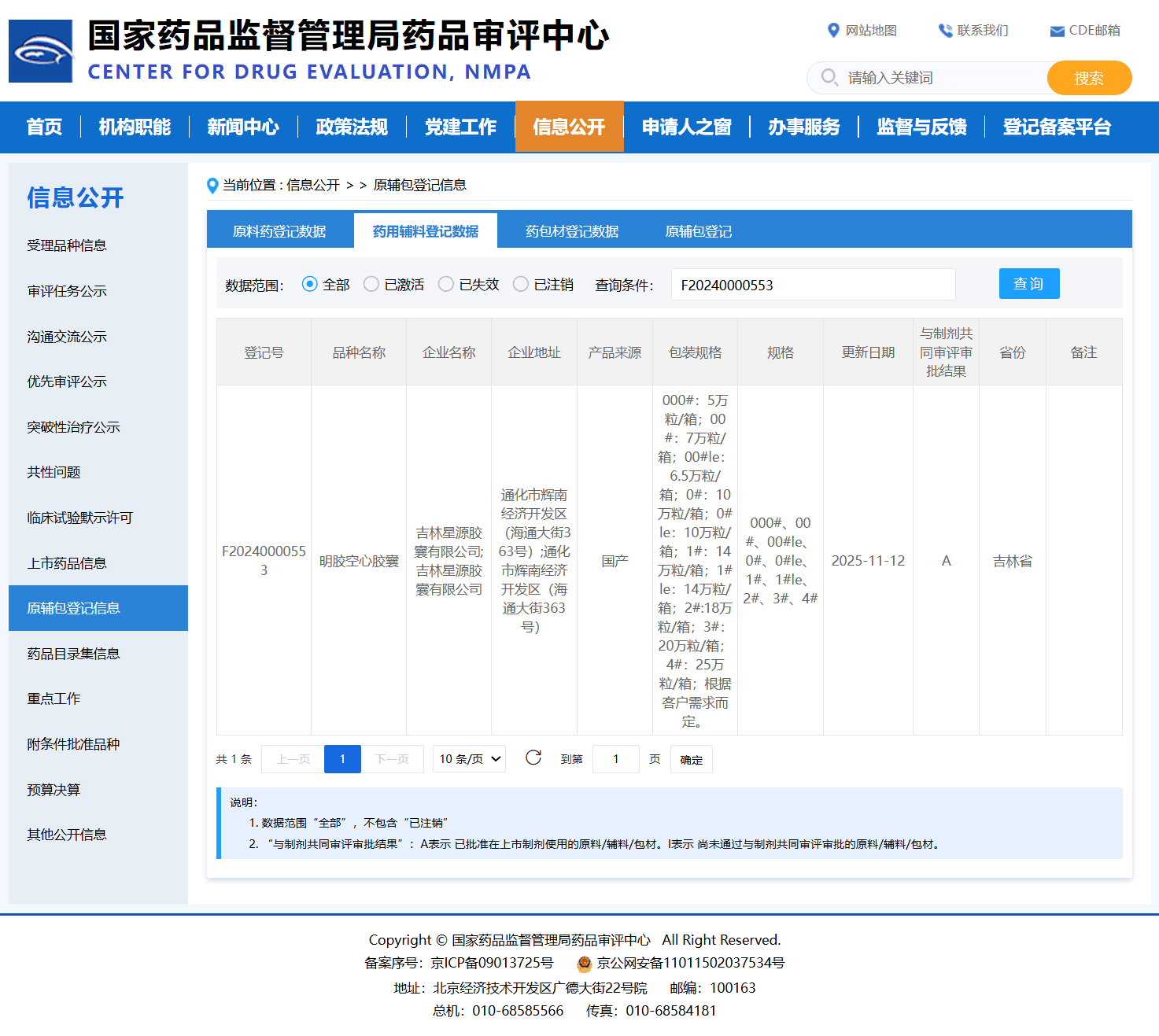Image resolution: width=1159 pixels, height=1036 pixels.
Task: Click the 网站地图 link
Action: coord(871,31)
